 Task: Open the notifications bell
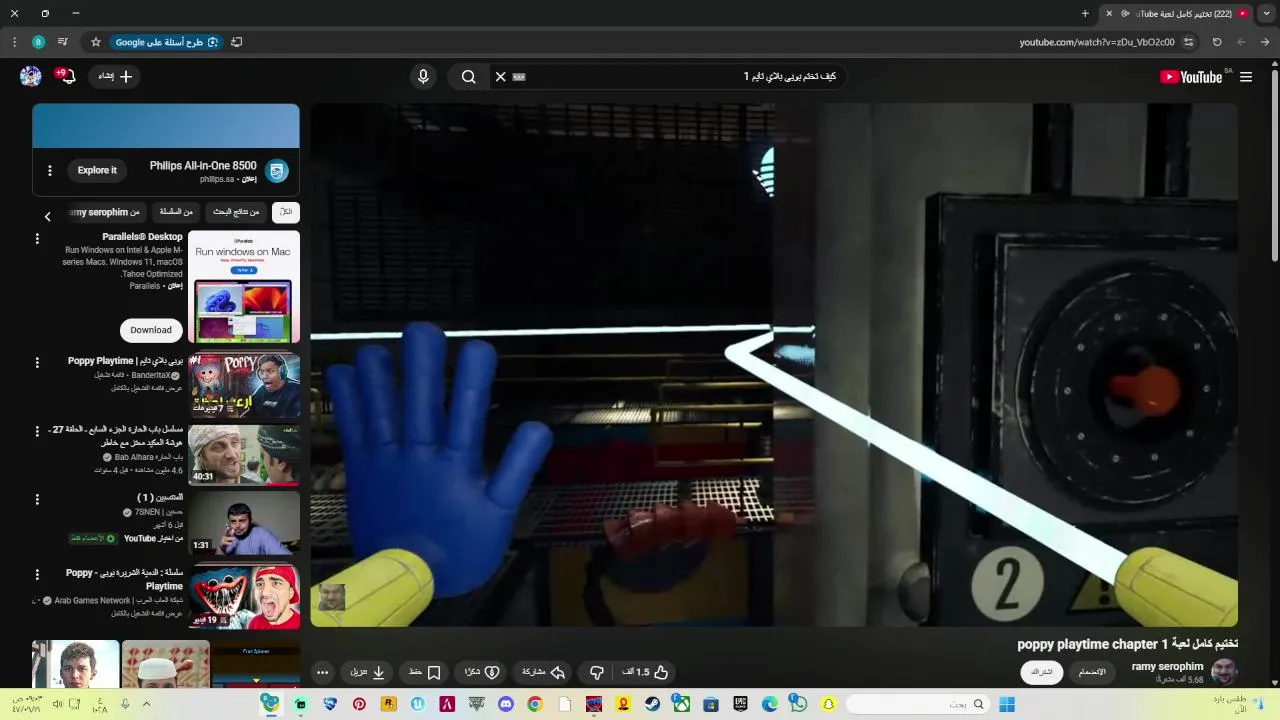67,76
